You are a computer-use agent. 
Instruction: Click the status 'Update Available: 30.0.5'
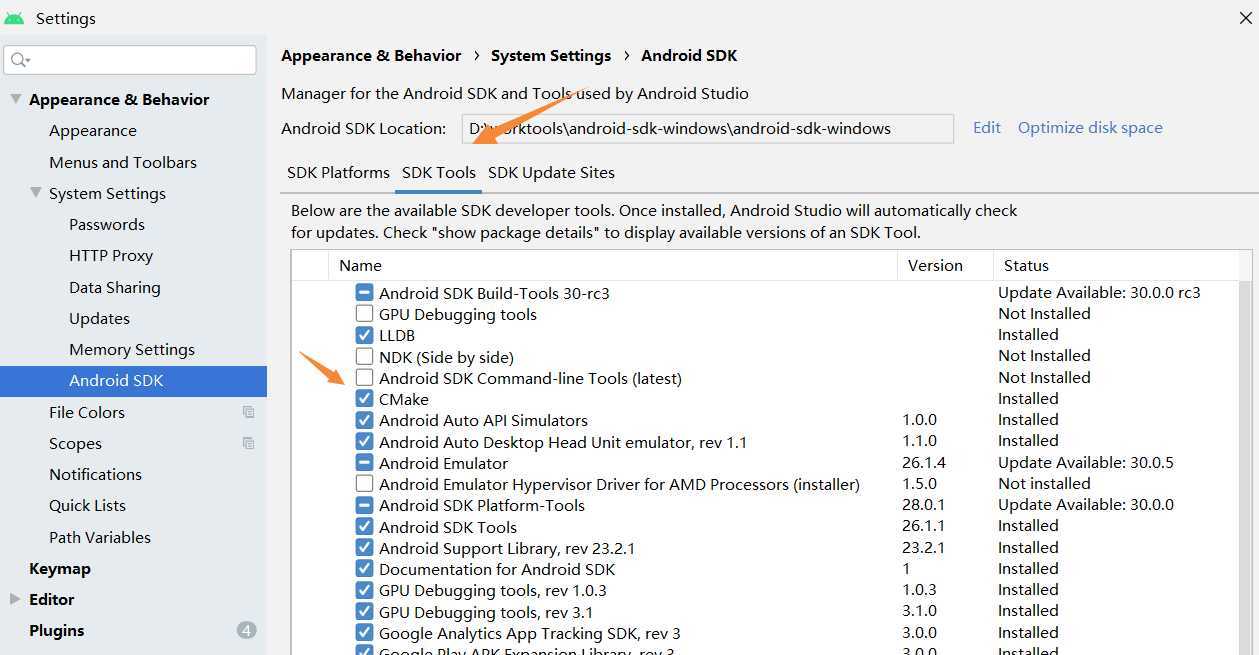1086,463
